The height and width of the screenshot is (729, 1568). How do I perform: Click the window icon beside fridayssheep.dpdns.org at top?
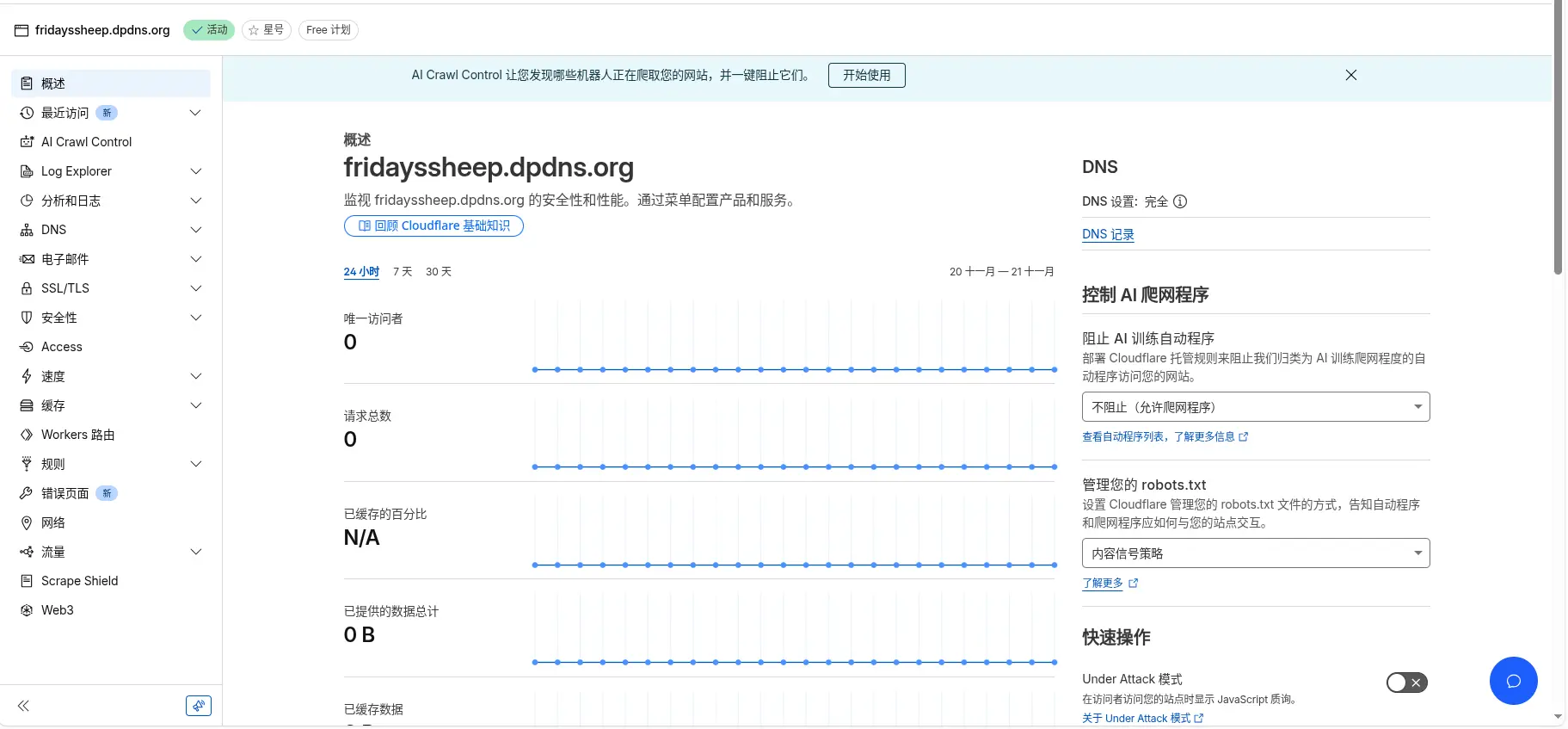click(22, 30)
